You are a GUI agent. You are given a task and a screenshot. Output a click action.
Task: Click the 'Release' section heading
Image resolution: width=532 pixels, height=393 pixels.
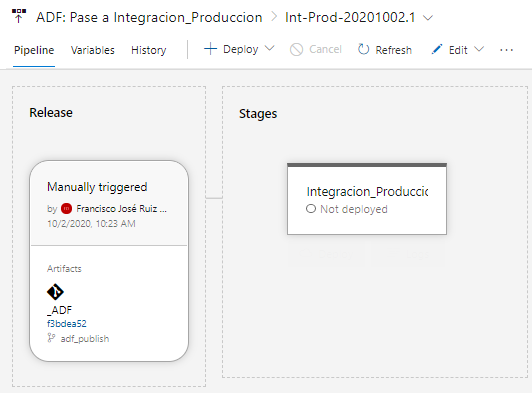[51, 113]
